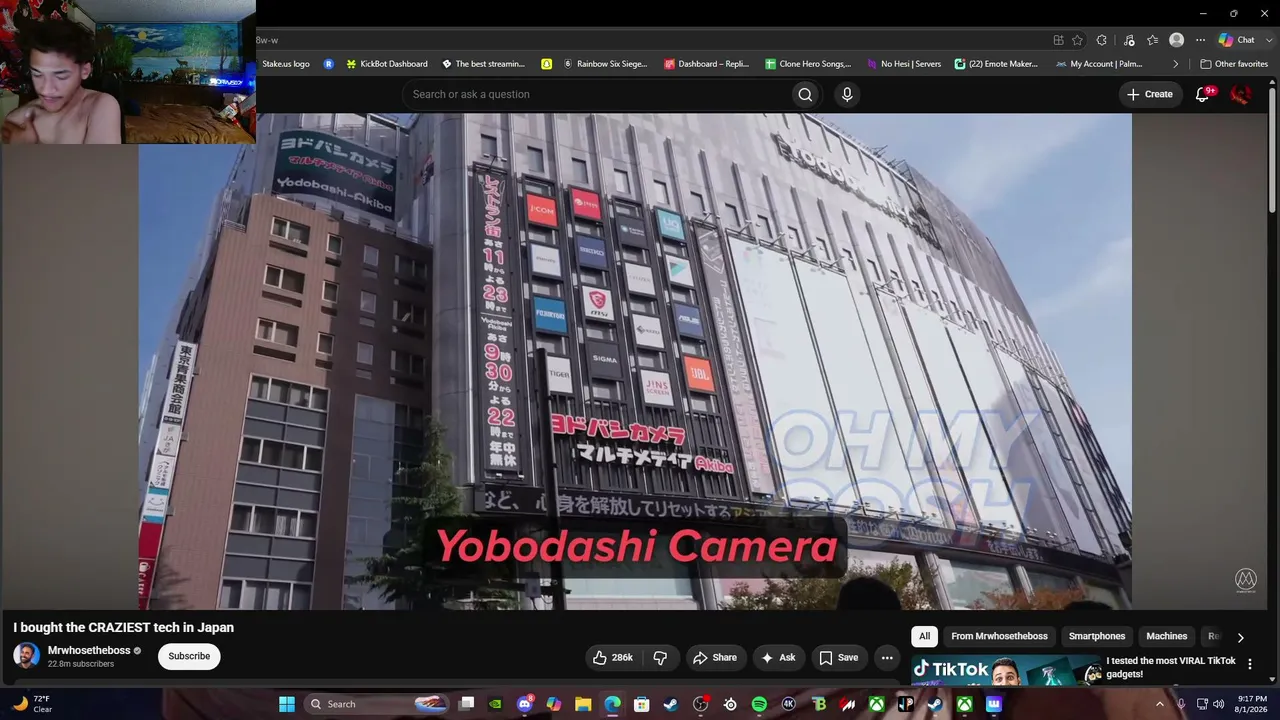Open NVIDIA app from the taskbar
Viewport: 1280px width, 720px height.
tap(495, 704)
